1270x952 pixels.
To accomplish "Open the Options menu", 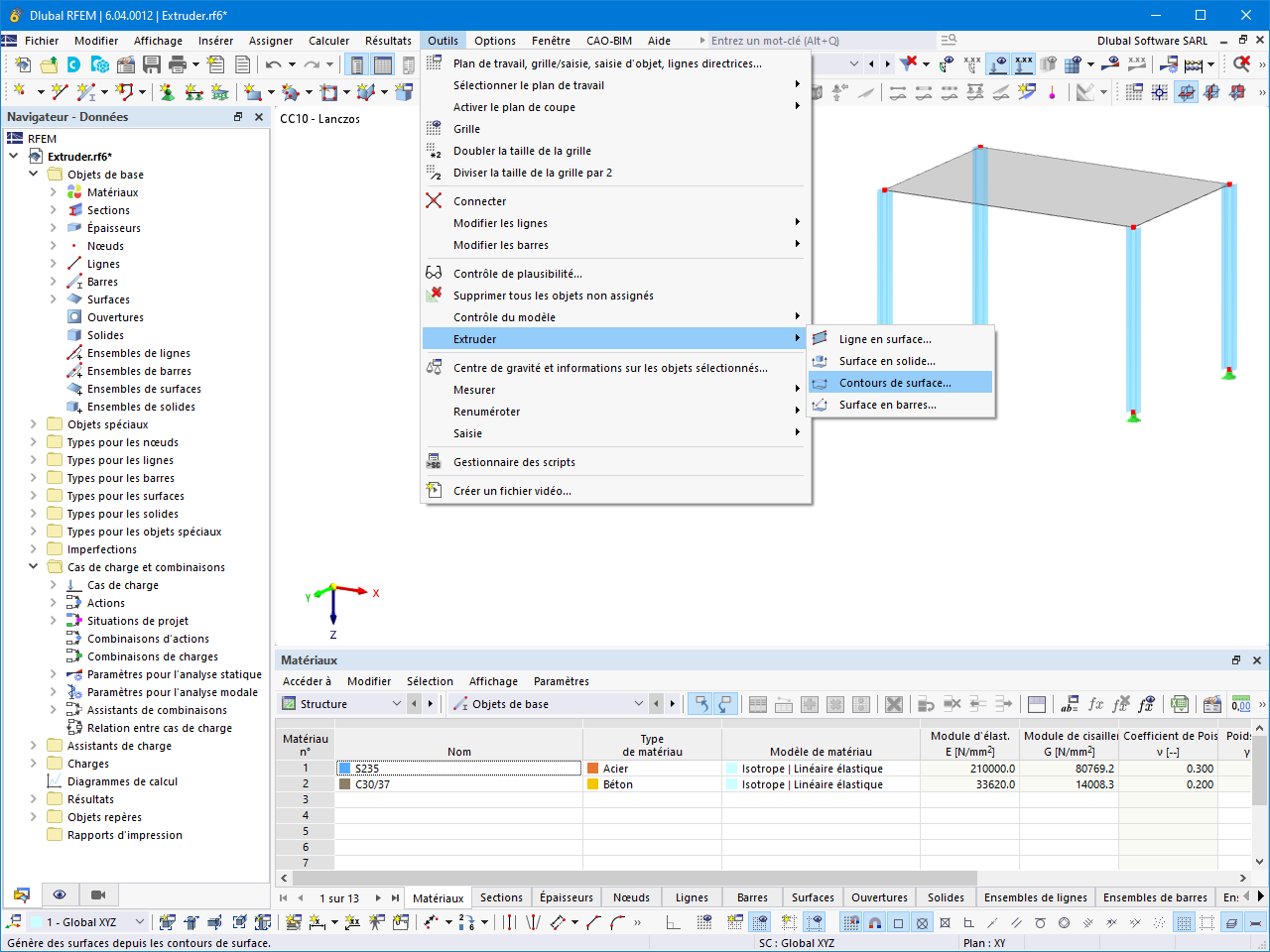I will pos(494,41).
